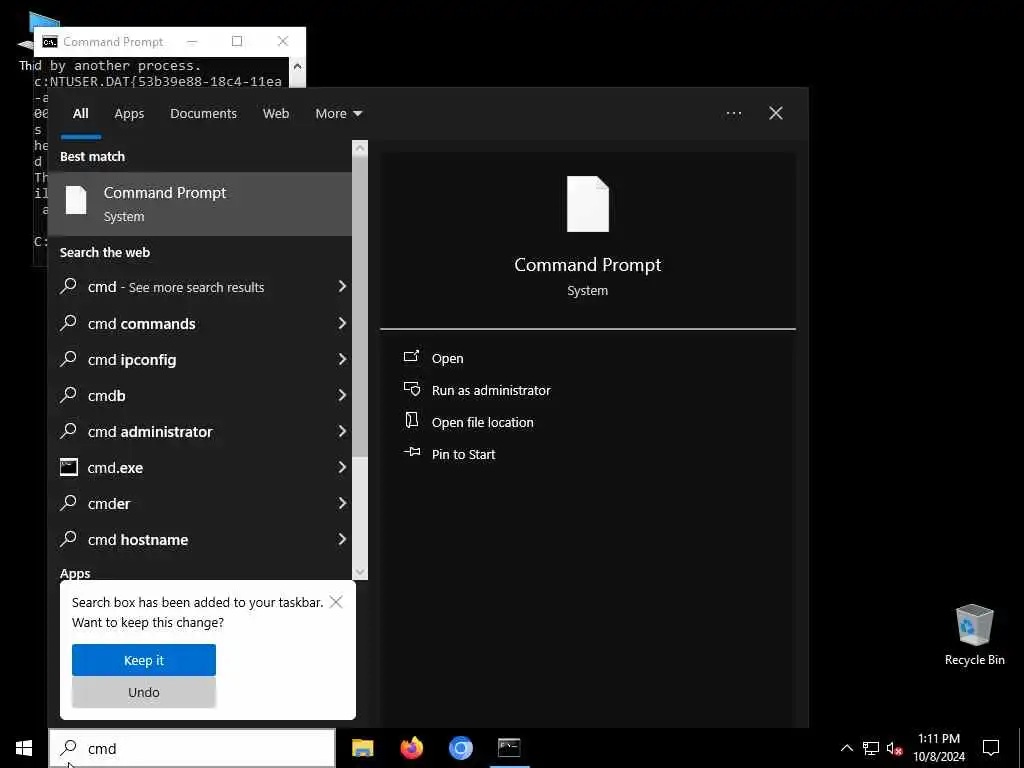The image size is (1024, 768).
Task: Click Open in the preview pane
Action: [x=447, y=359]
